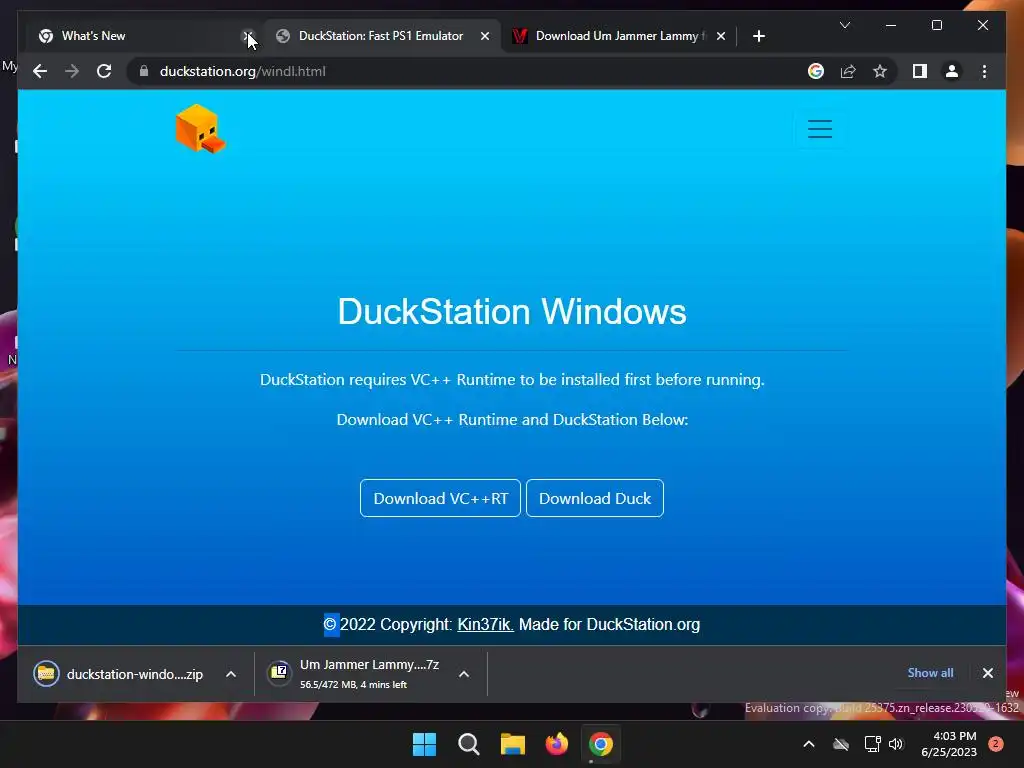This screenshot has width=1024, height=768.
Task: Open Windows Search from the taskbar
Action: coord(468,744)
